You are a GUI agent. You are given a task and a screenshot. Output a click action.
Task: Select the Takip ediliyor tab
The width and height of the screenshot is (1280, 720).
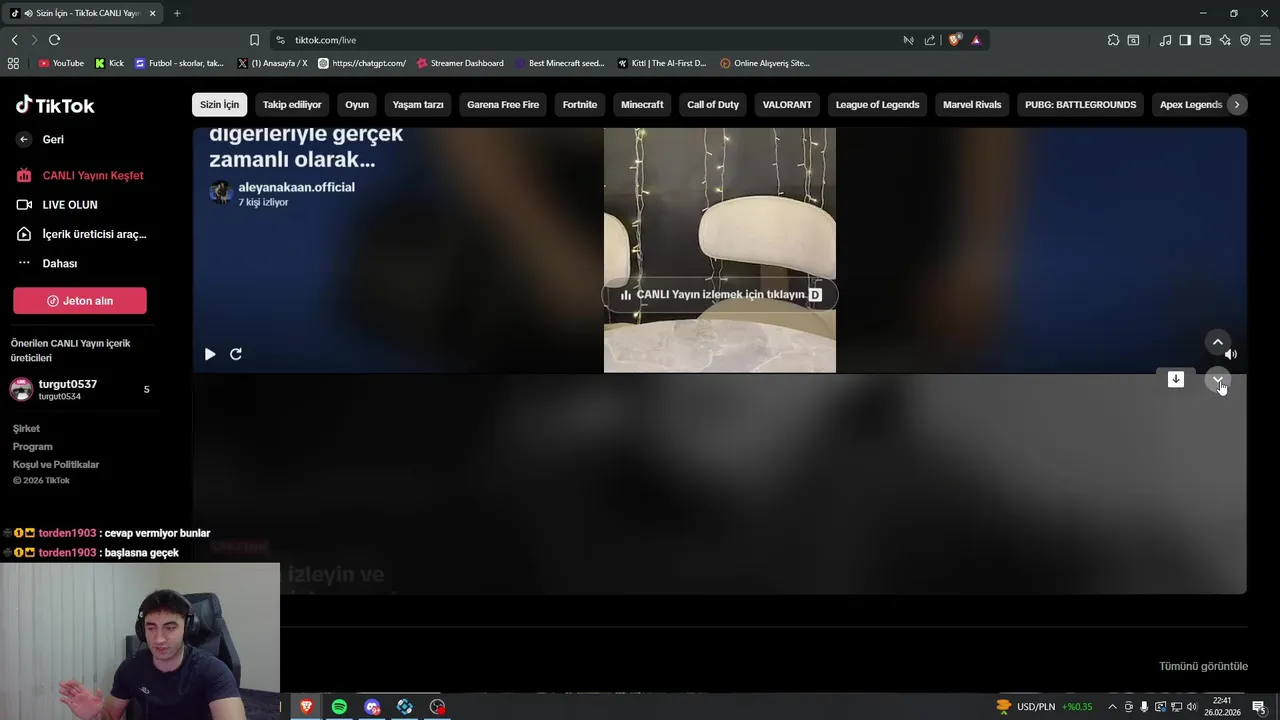(x=292, y=105)
